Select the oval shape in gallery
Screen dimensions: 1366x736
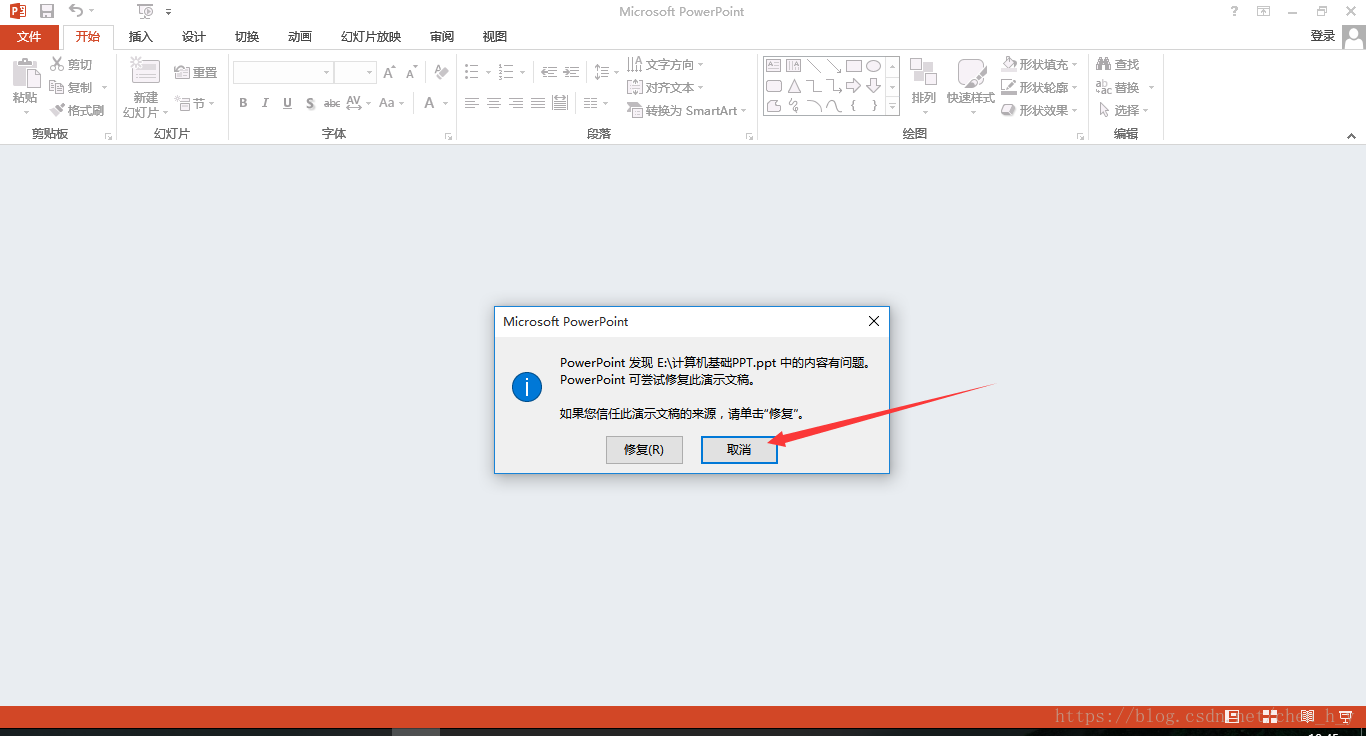[873, 66]
